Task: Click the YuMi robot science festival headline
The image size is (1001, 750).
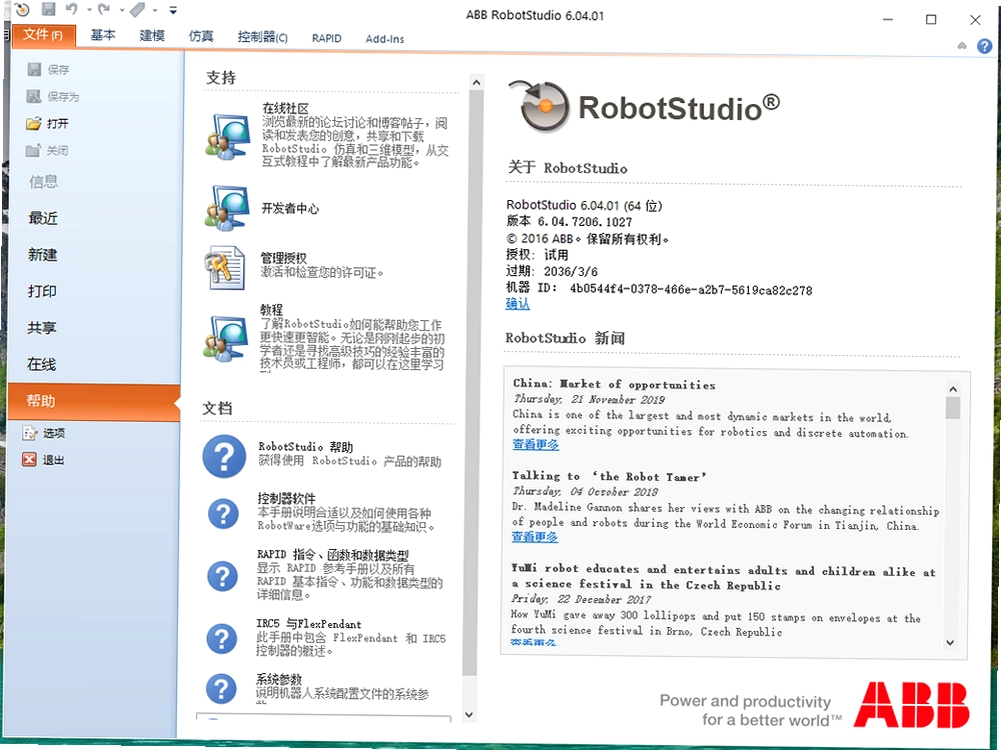Action: (723, 577)
